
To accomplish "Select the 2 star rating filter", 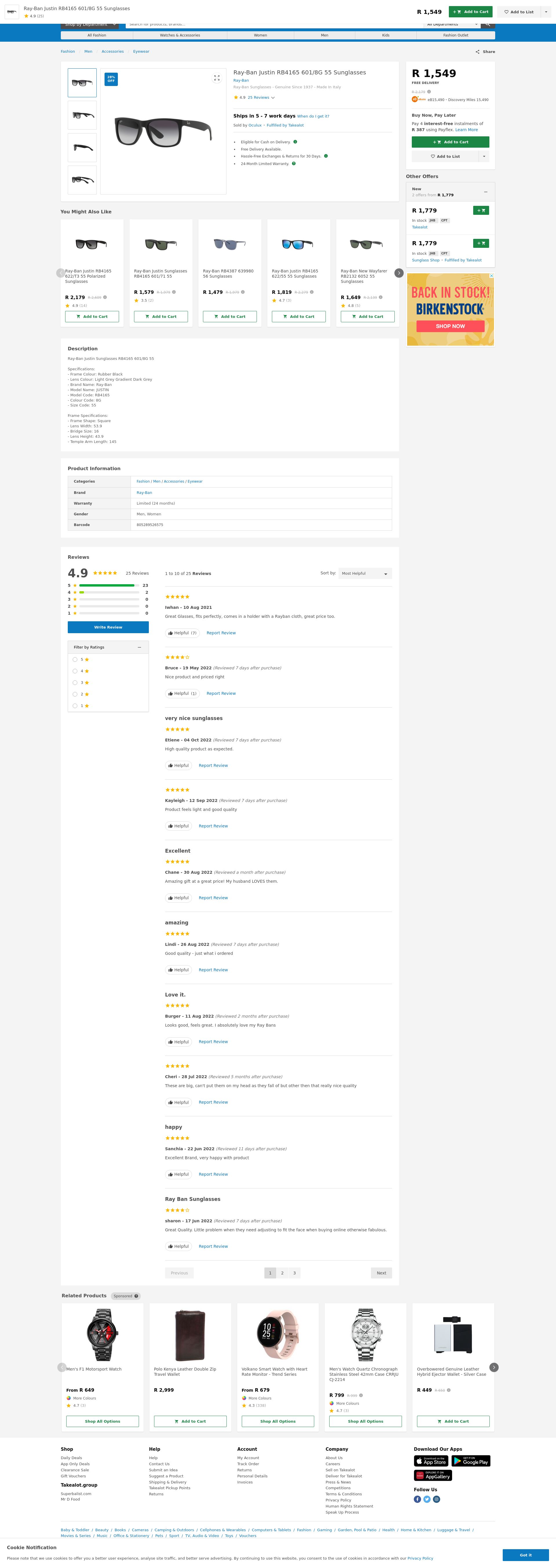I will 75,694.
